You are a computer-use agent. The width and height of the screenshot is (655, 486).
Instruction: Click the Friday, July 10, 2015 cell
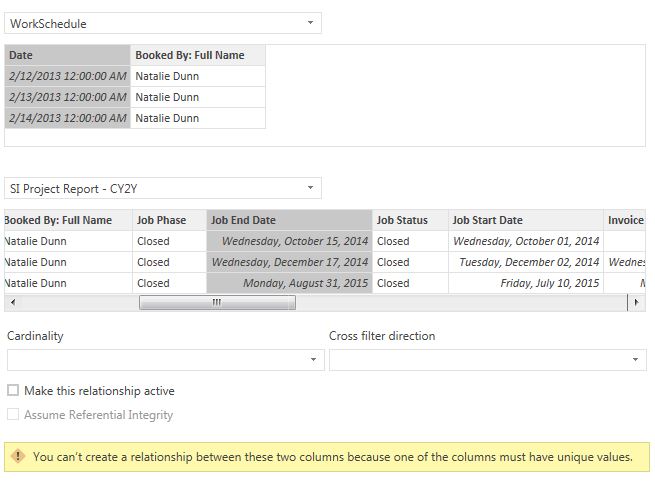pyautogui.click(x=526, y=283)
